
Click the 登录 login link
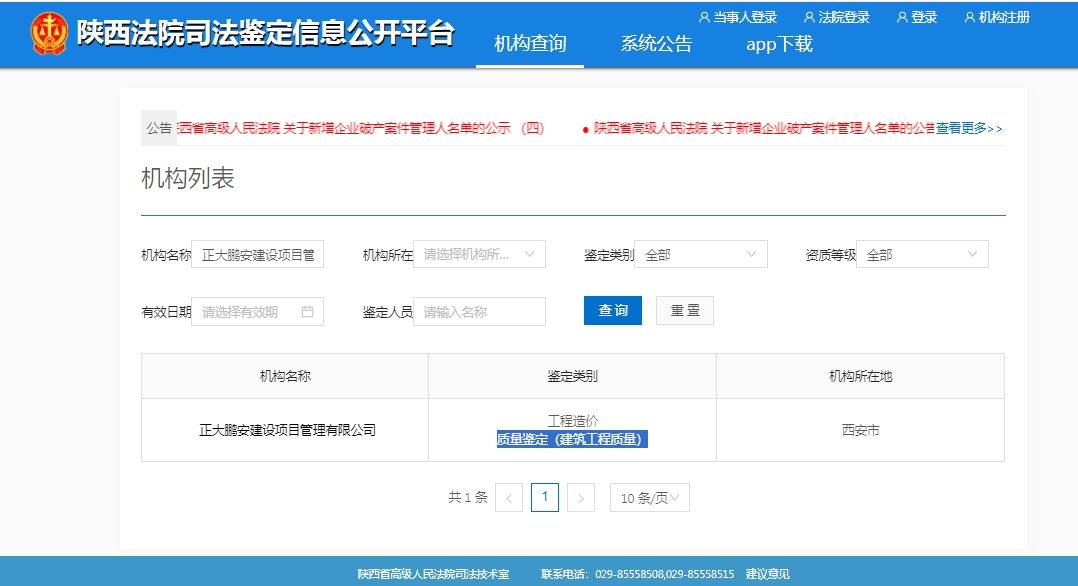917,17
